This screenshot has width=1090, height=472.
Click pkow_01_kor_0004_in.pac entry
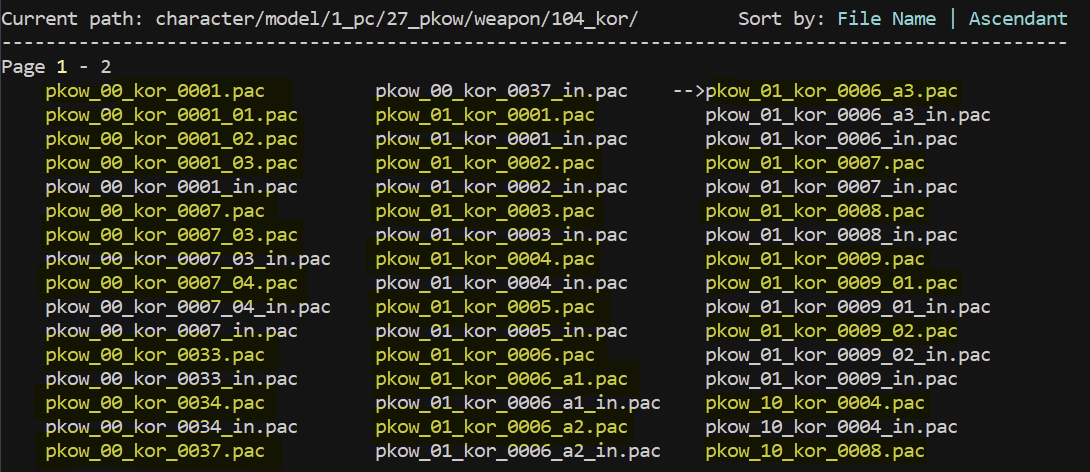(x=501, y=283)
